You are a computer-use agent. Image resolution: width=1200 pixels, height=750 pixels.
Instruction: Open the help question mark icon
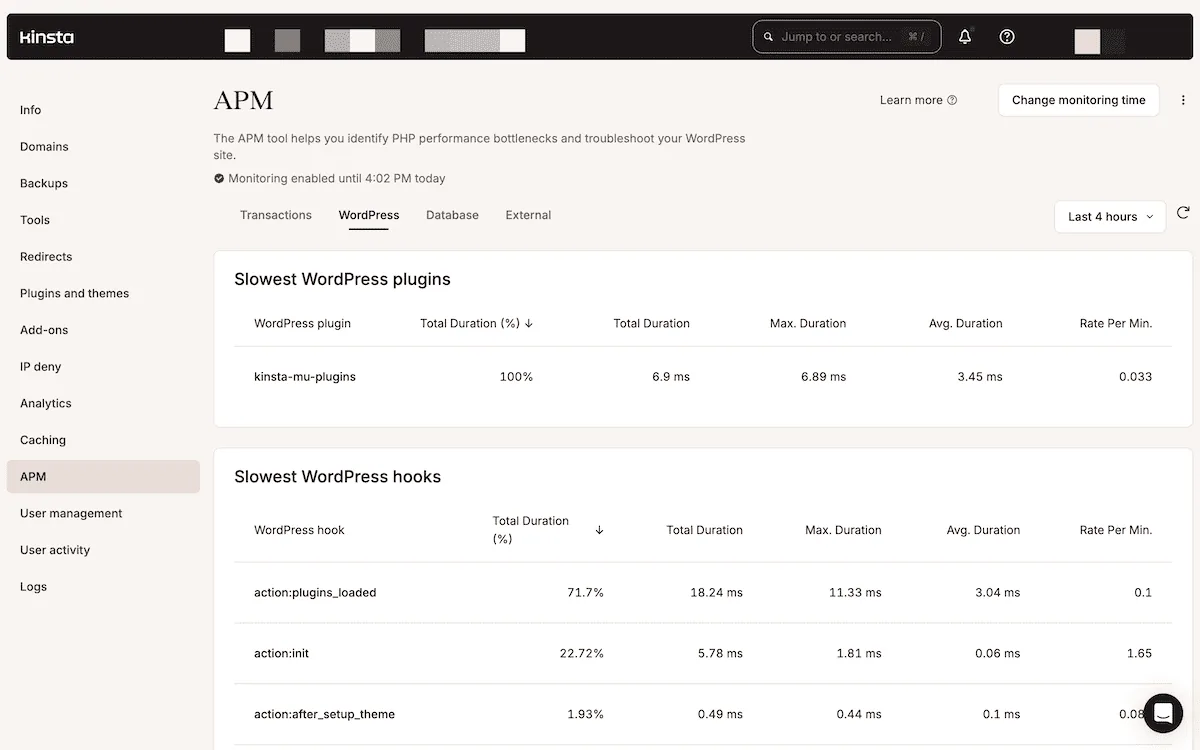tap(1006, 36)
